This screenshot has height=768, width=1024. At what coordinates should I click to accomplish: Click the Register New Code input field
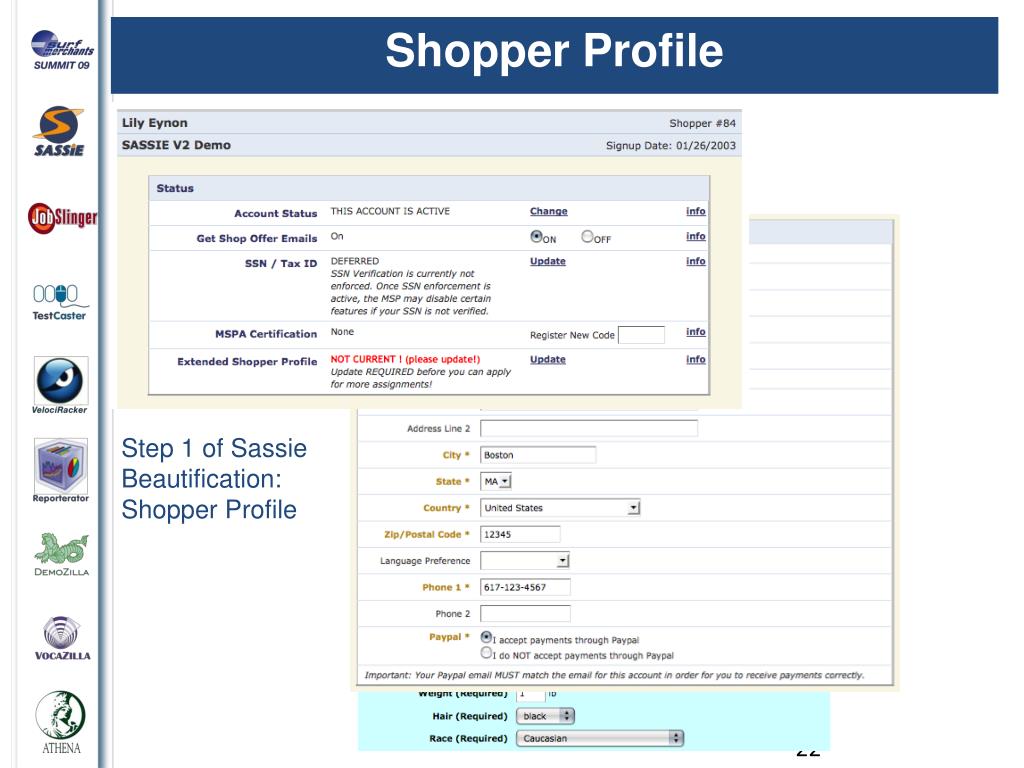click(x=641, y=335)
